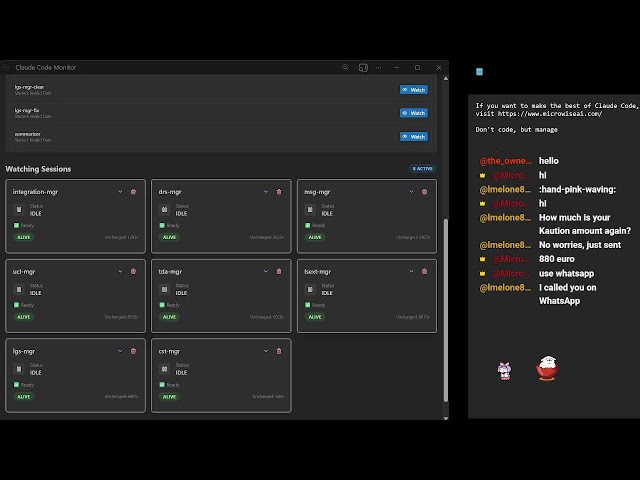This screenshot has height=480, width=640.
Task: Toggle the Ready checkbox in drs-mgr card
Action: point(162,225)
